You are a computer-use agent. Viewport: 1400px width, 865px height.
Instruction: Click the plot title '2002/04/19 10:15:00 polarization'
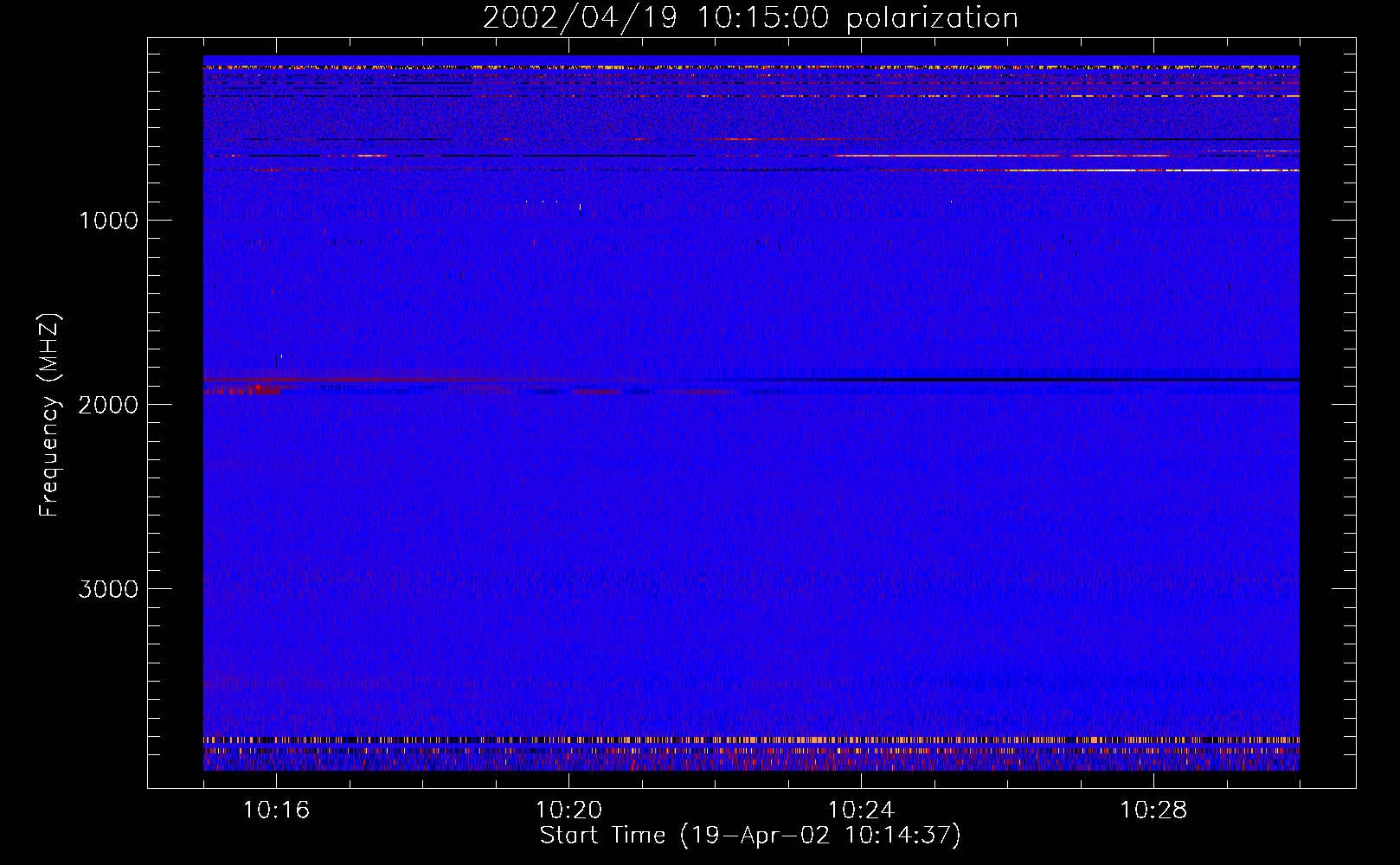pyautogui.click(x=750, y=17)
